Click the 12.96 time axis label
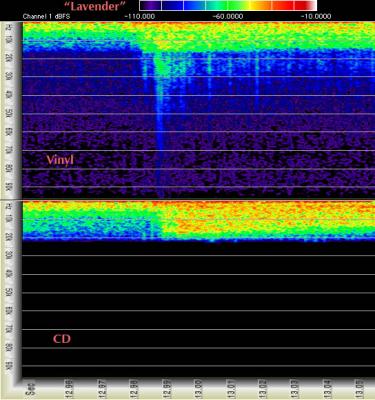 point(70,388)
